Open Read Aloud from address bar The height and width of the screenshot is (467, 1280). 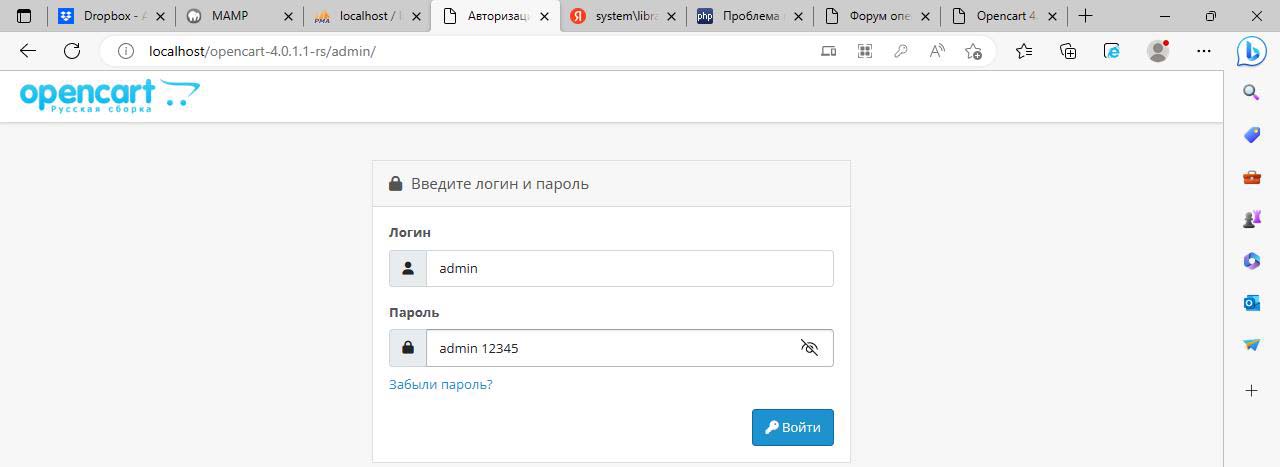tap(937, 51)
